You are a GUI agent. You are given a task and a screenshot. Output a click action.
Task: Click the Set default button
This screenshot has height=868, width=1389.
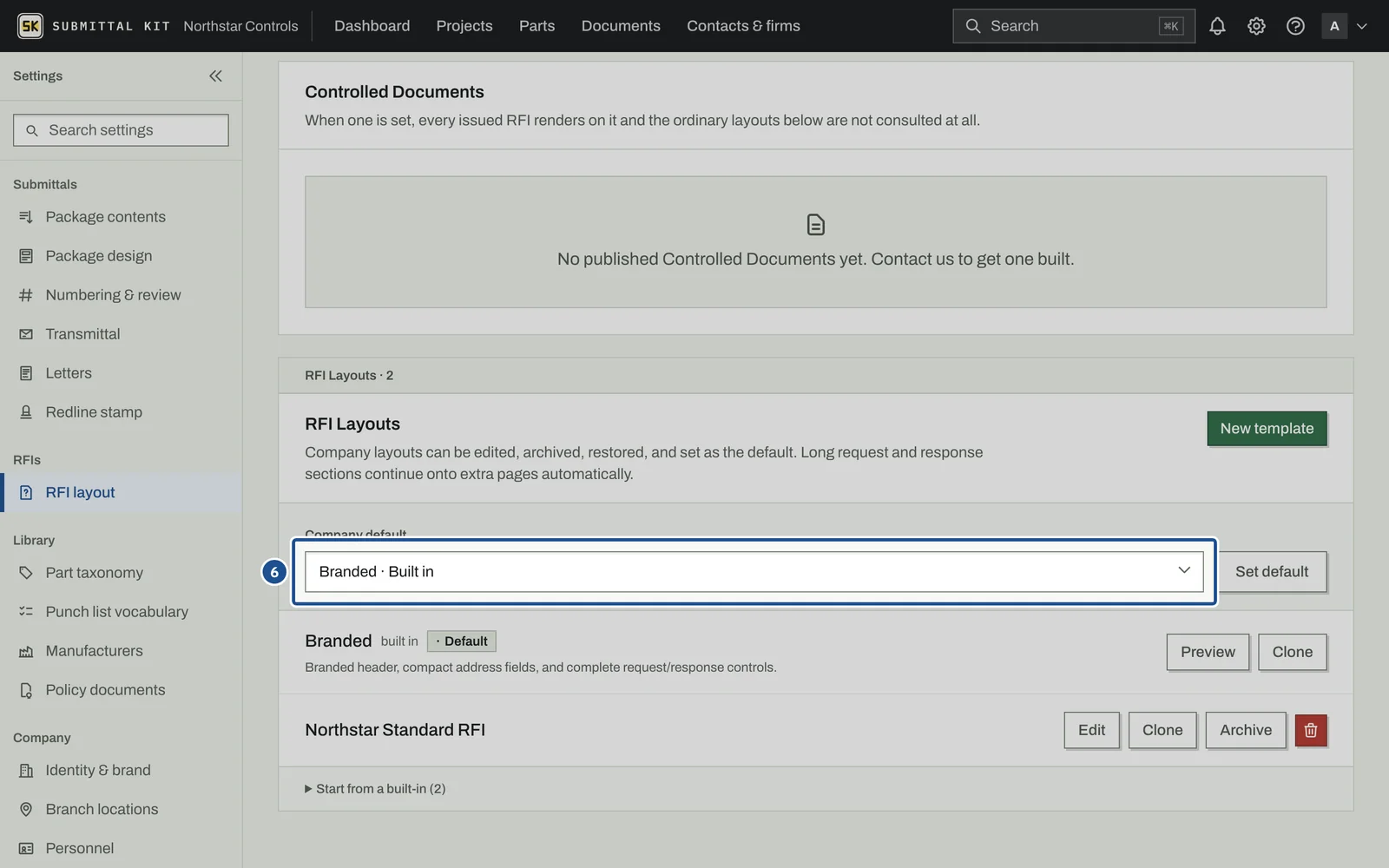[1272, 571]
